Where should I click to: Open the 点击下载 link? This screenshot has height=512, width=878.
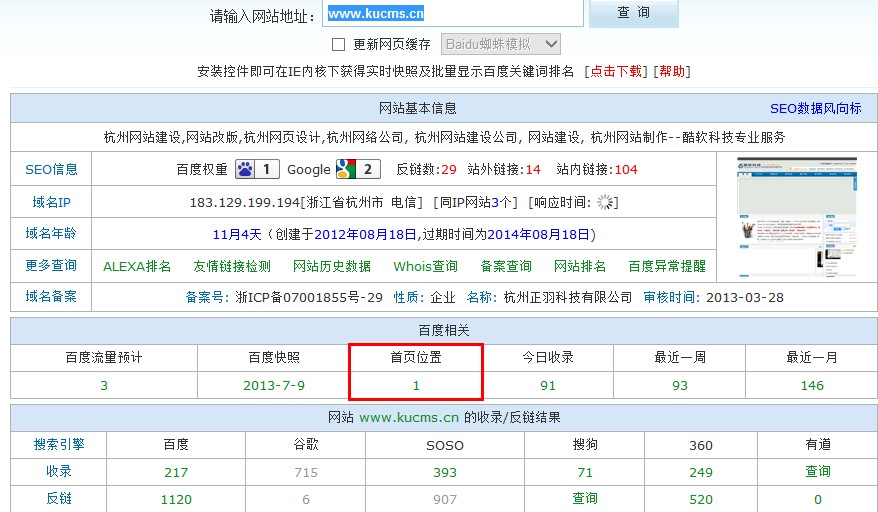point(616,71)
